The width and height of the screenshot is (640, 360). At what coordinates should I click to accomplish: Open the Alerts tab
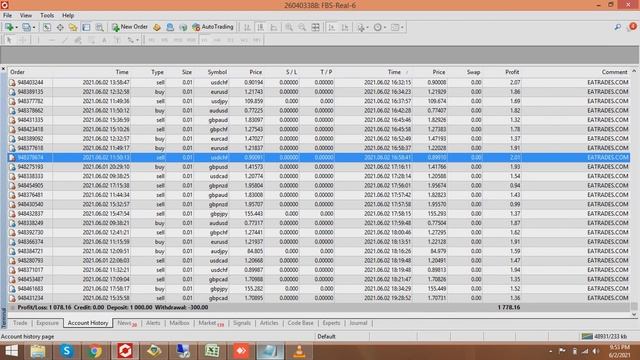(153, 323)
